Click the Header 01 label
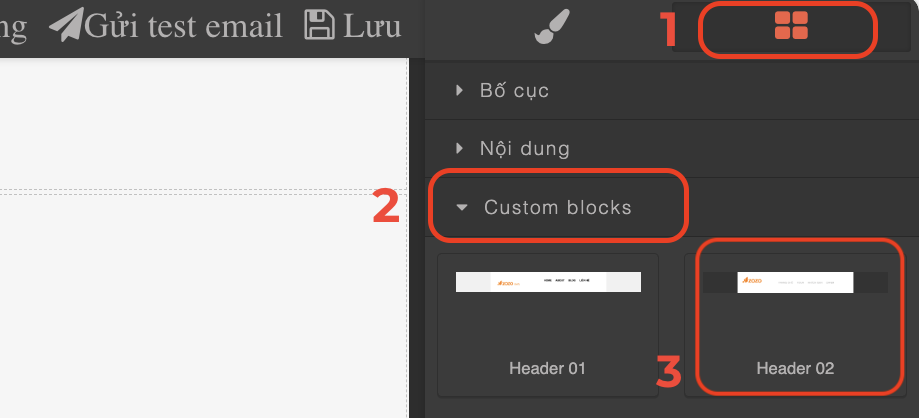The width and height of the screenshot is (919, 418). pos(547,368)
